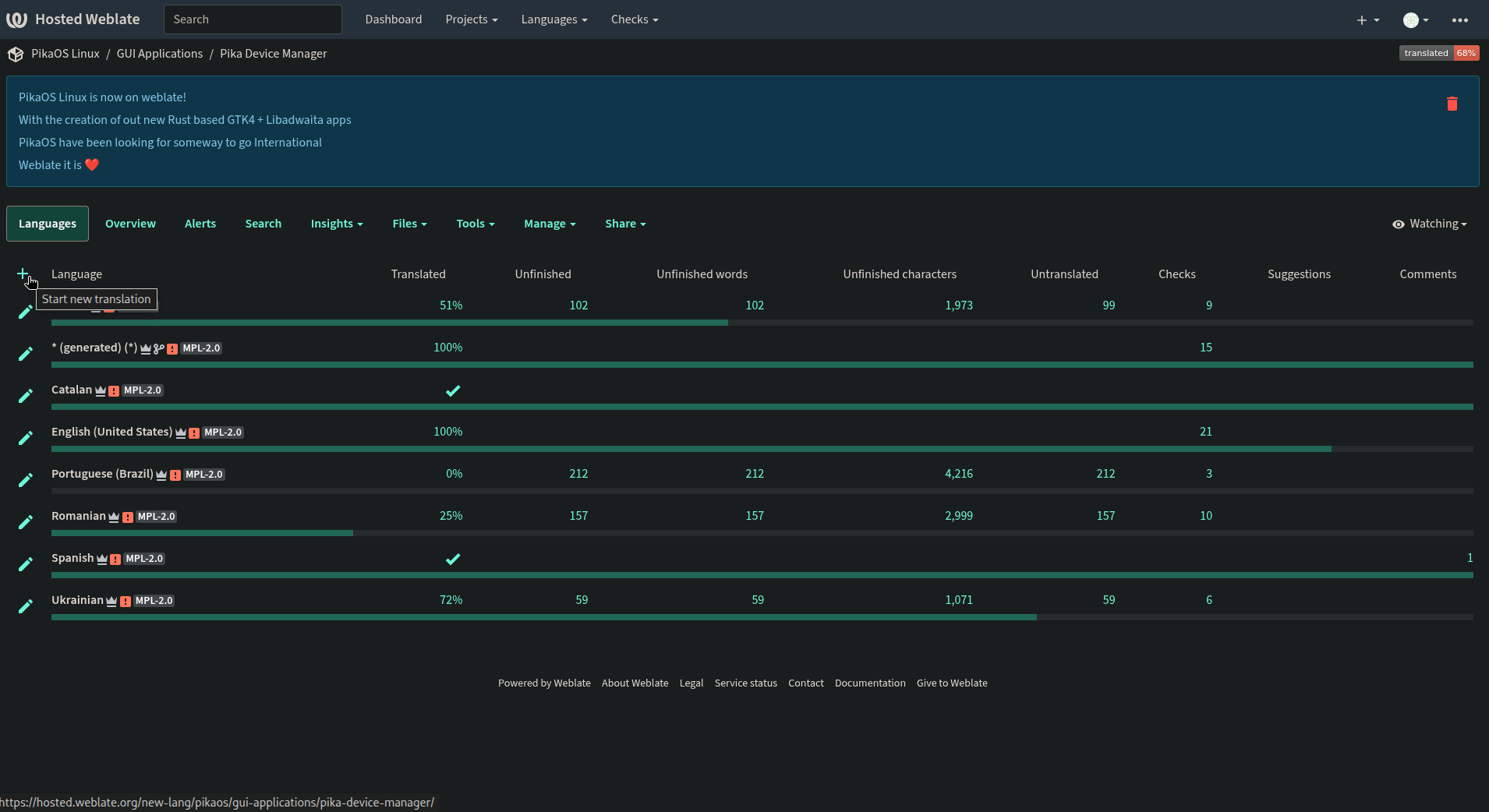Click the alert icon next to Catalan
This screenshot has height=812, width=1489.
(114, 391)
